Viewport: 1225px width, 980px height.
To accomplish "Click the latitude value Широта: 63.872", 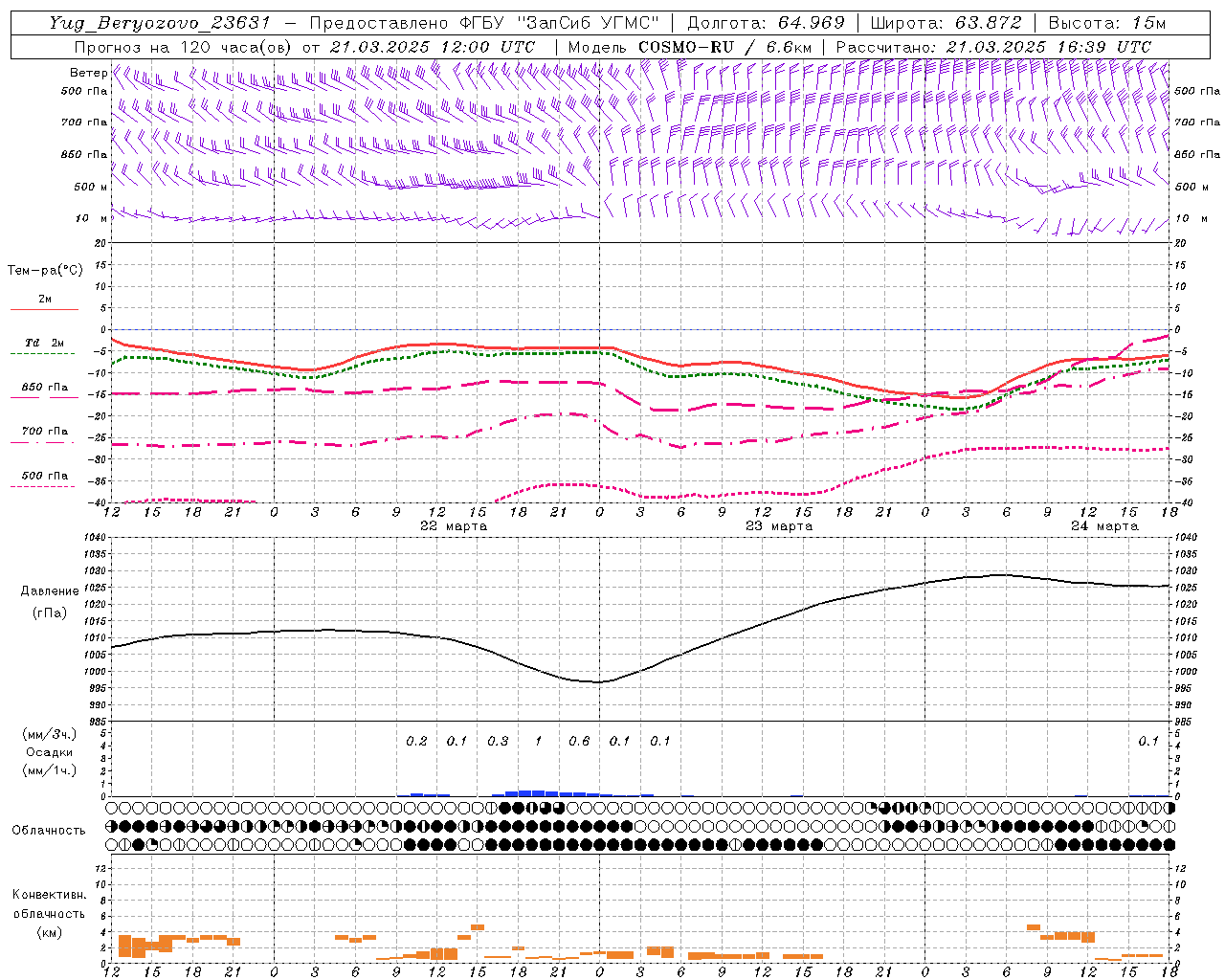I will coord(947,22).
